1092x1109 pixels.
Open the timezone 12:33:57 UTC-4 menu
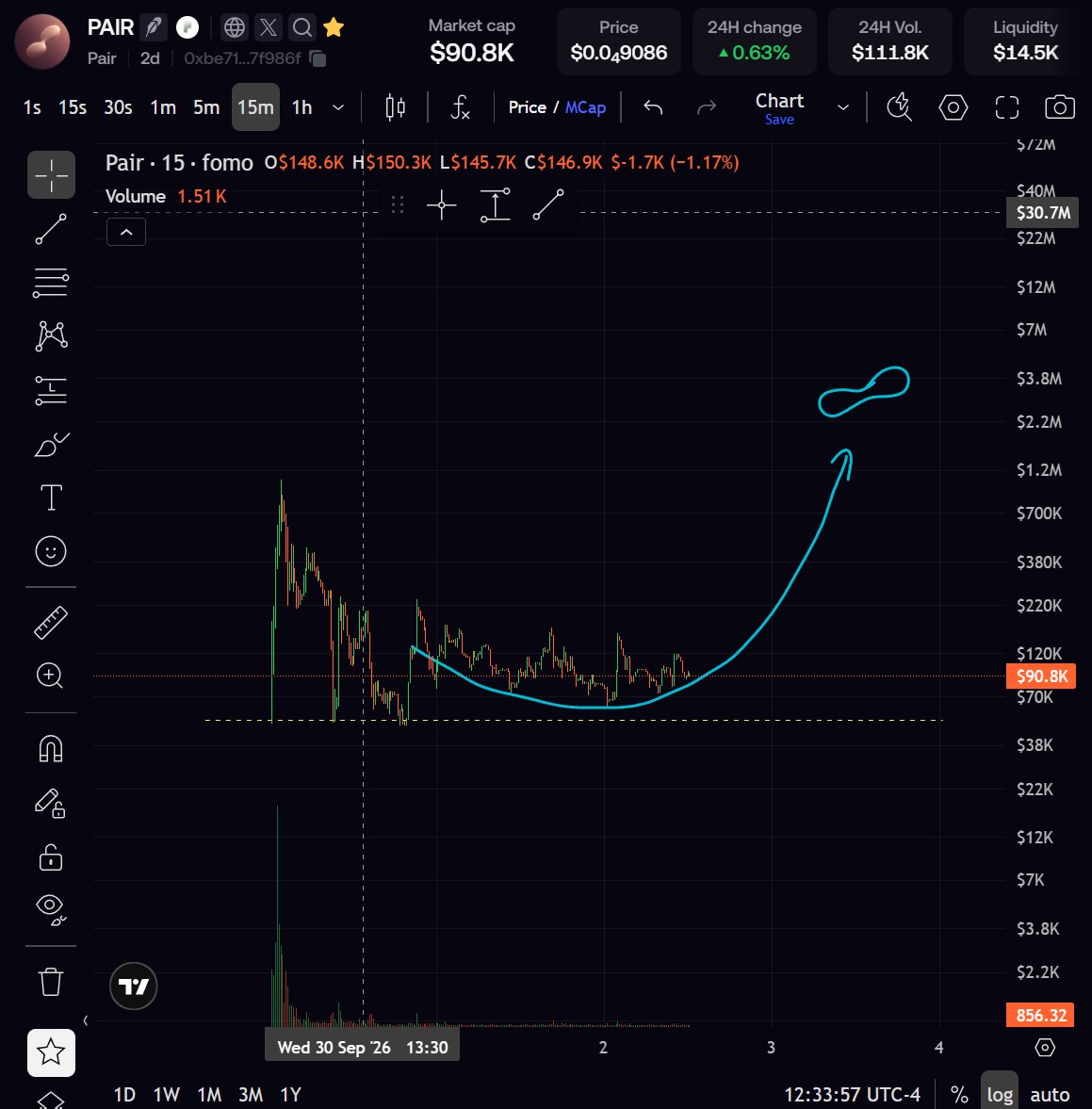tap(853, 1095)
